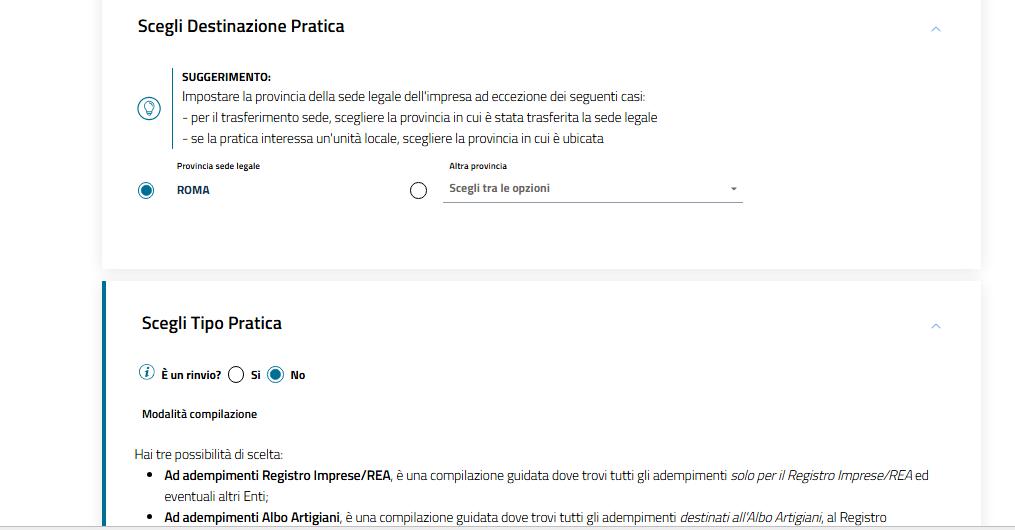Collapse the Scegli Destinazione Pratica section
Viewport: 1015px width, 530px height.
coord(936,29)
